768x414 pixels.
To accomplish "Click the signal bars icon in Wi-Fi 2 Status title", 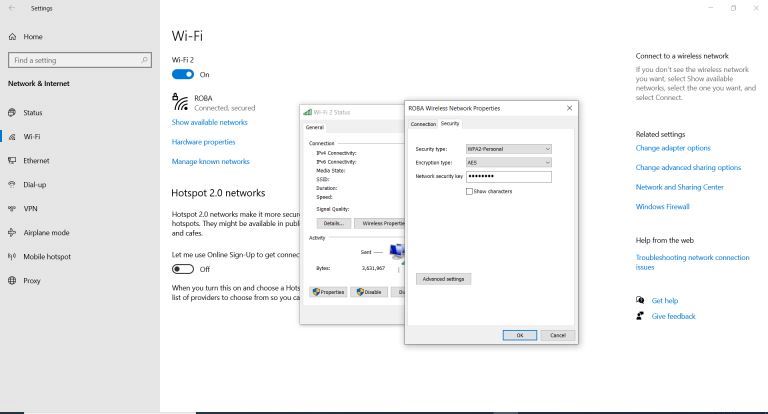I will tap(308, 112).
